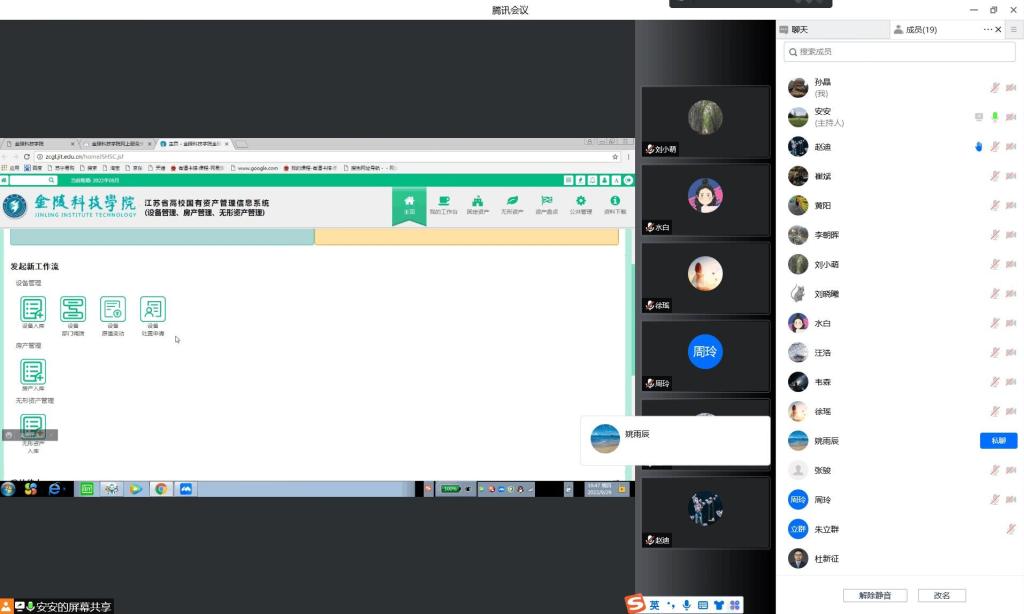The width and height of the screenshot is (1024, 614).
Task: Click the 设备入库 icon in shared screen
Action: pyautogui.click(x=33, y=310)
